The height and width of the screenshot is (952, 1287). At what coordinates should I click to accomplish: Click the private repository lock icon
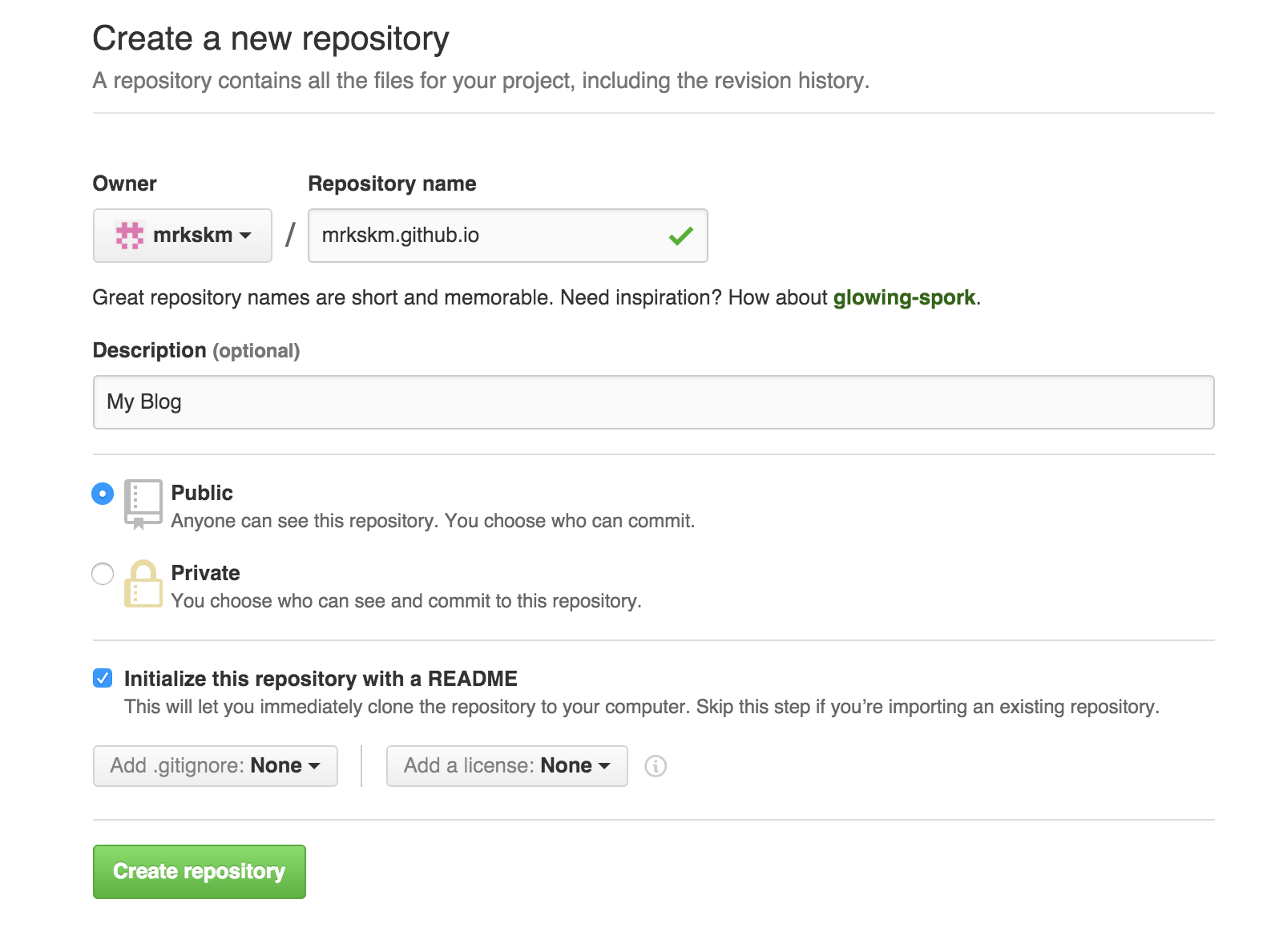point(143,583)
